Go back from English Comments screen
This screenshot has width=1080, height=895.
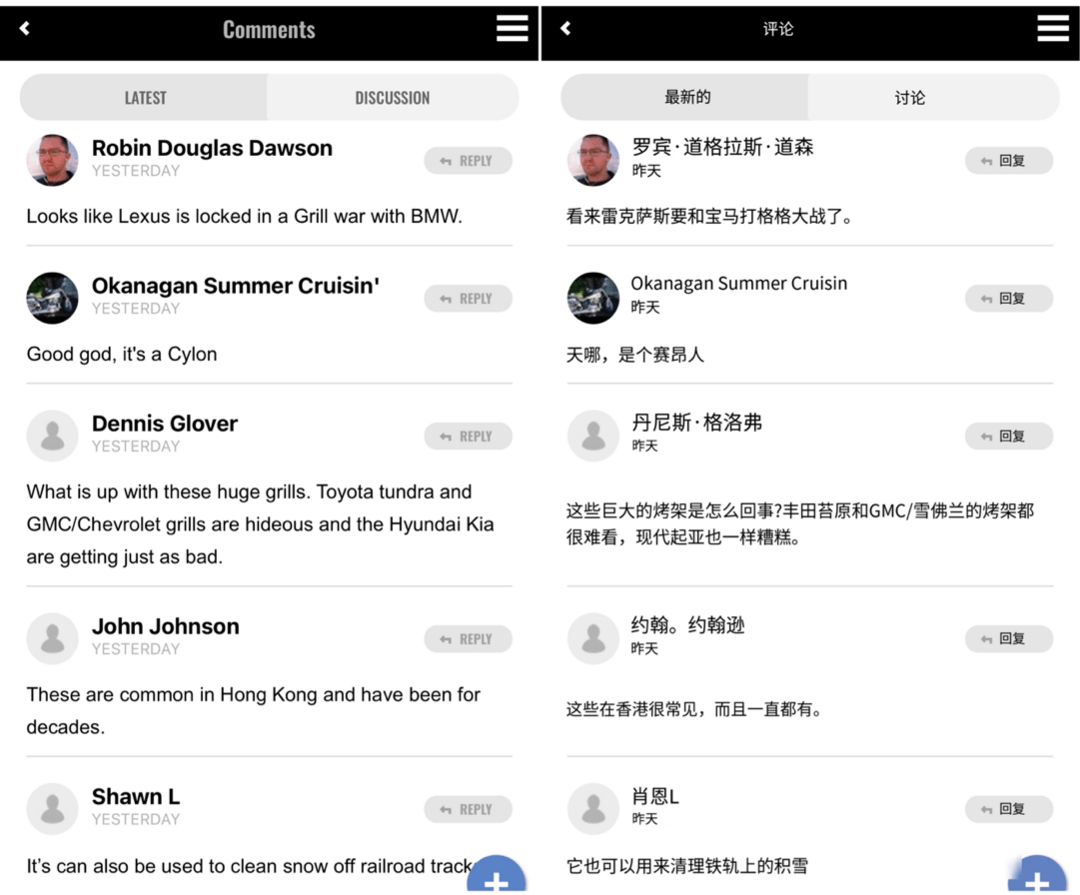click(x=25, y=28)
